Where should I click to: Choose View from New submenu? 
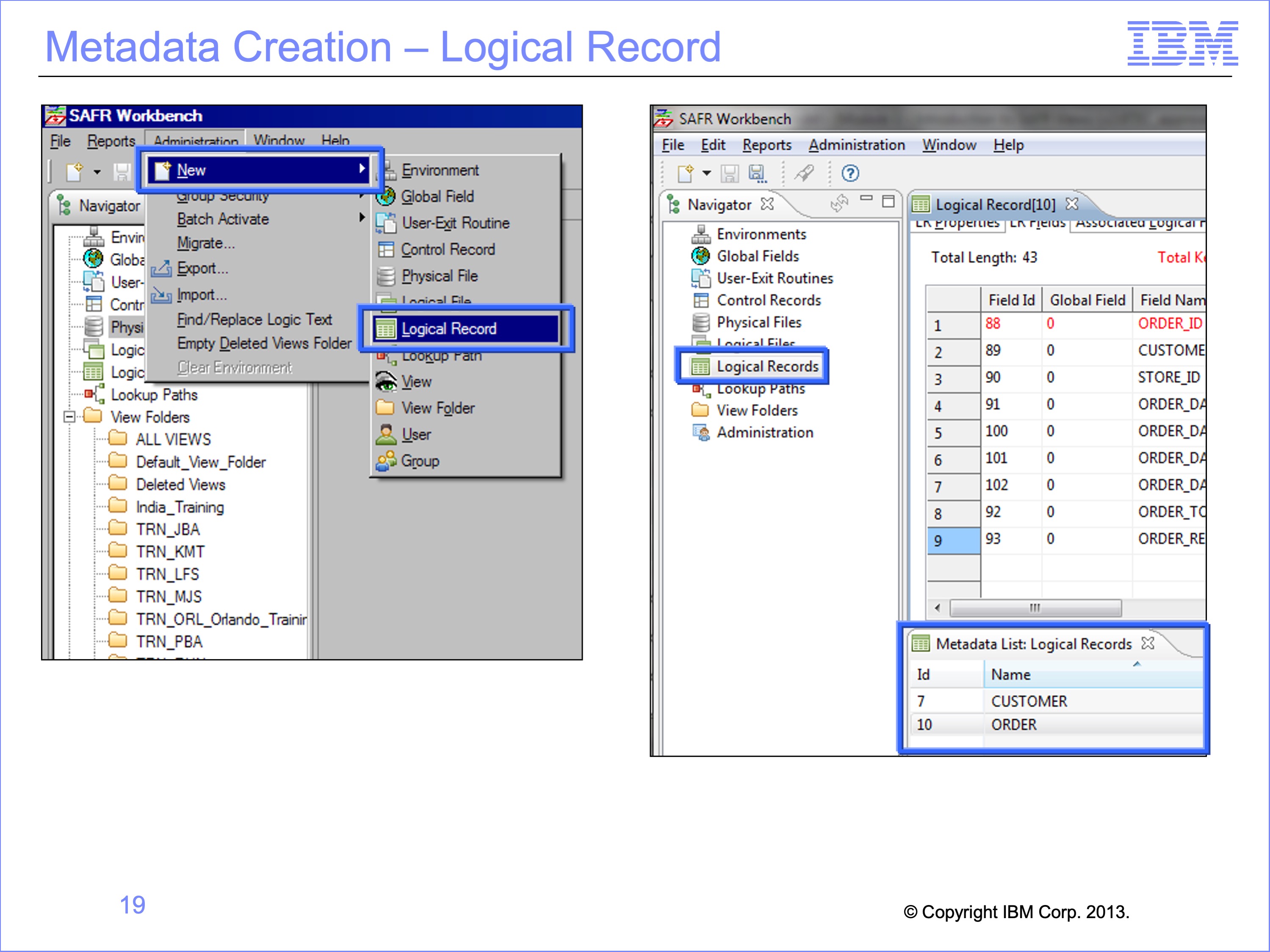click(x=416, y=381)
